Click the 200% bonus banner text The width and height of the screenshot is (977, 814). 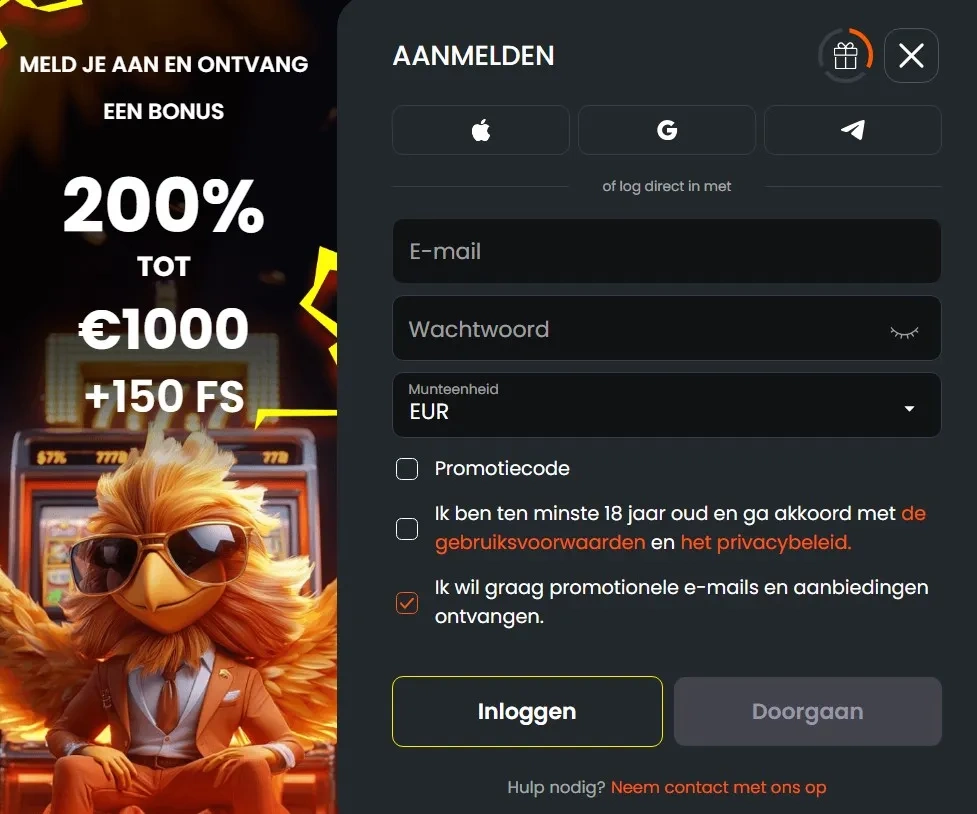pyautogui.click(x=163, y=204)
